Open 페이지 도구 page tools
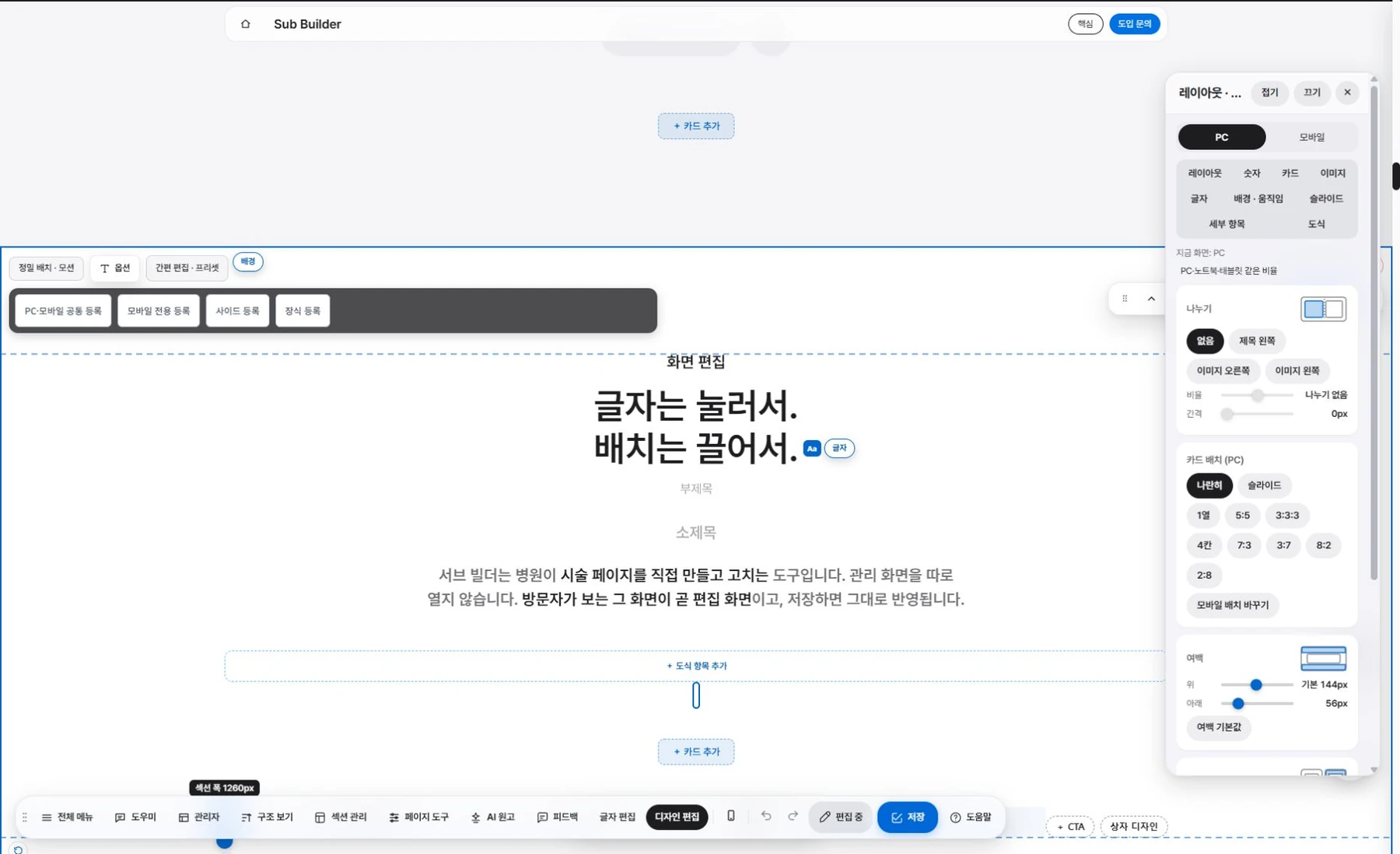Viewport: 1400px width, 854px height. (x=419, y=817)
